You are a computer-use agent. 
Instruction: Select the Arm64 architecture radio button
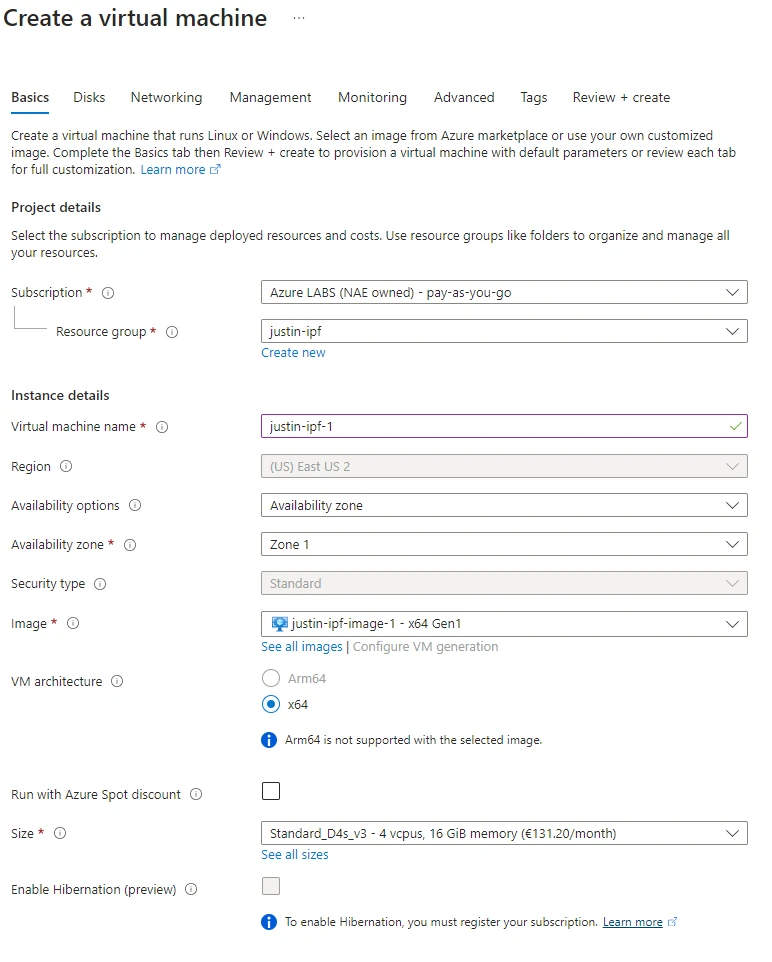point(271,678)
